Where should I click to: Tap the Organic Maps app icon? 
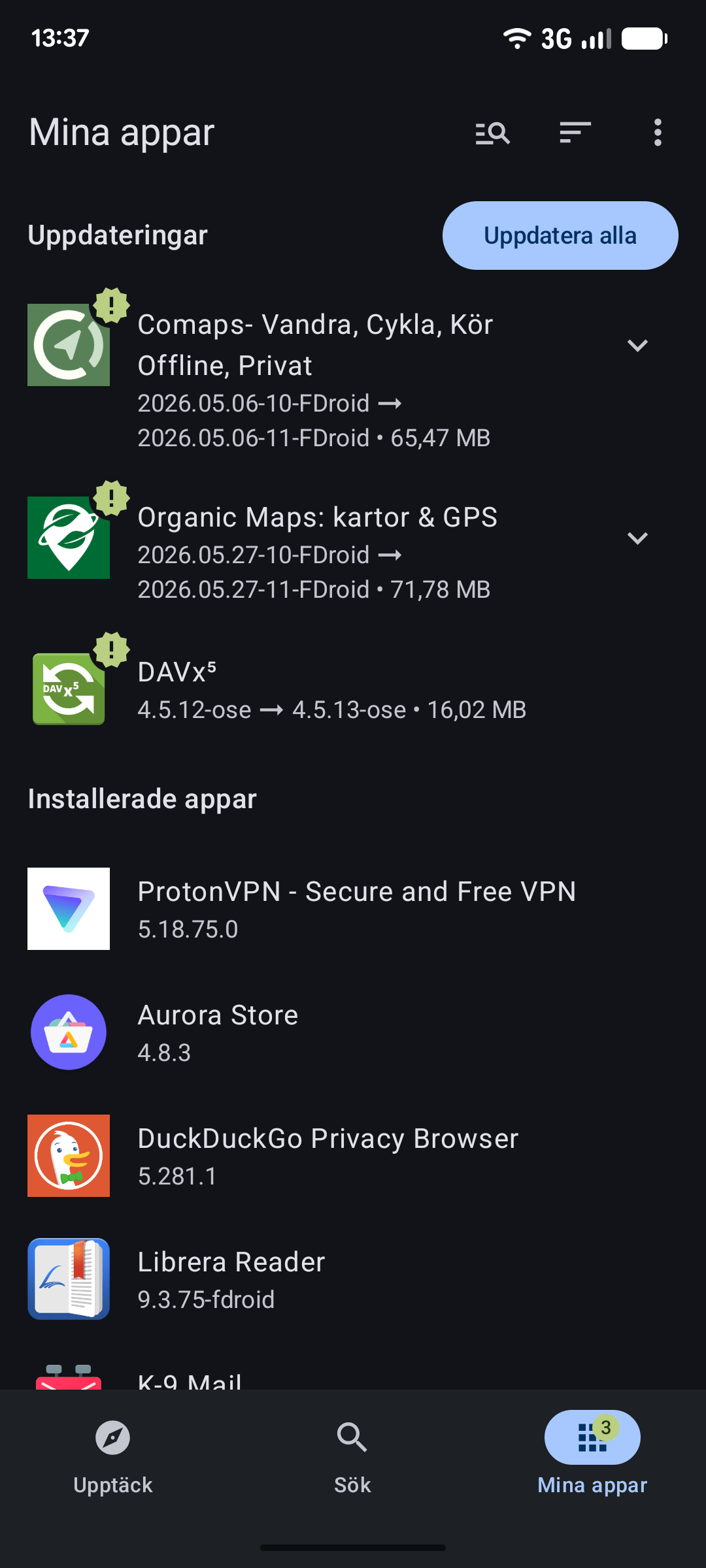[69, 538]
